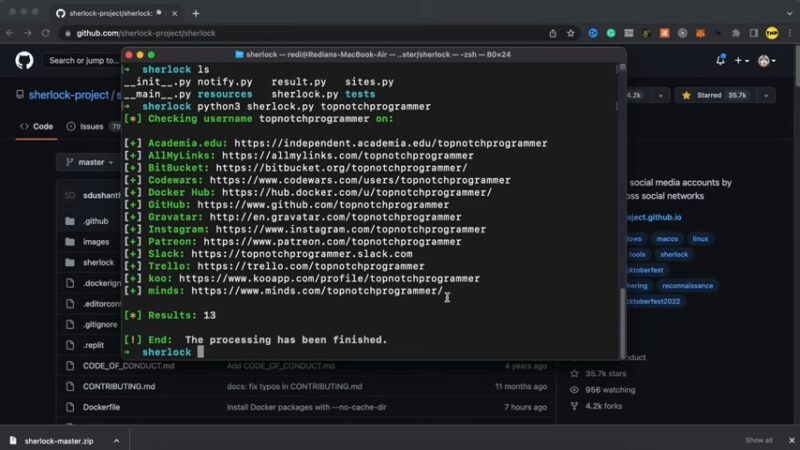Select the sherlock-project/sherlock browser tab

pos(115,13)
